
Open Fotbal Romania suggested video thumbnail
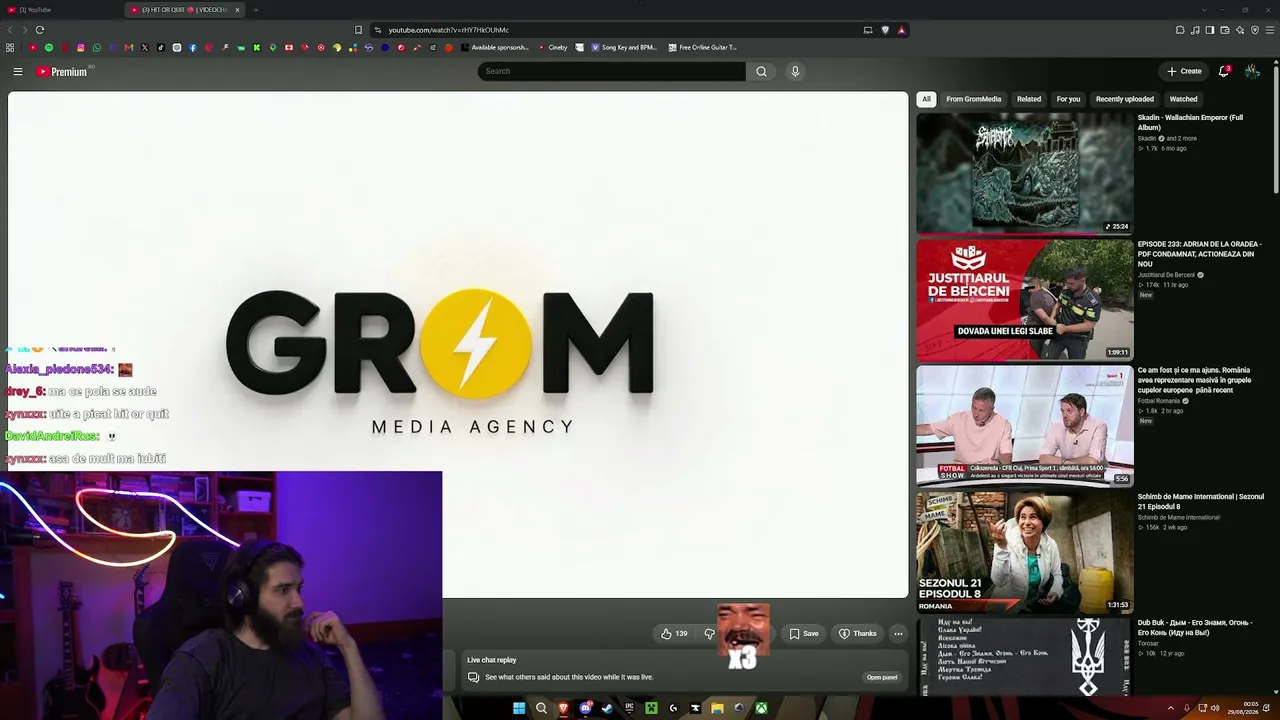1025,425
